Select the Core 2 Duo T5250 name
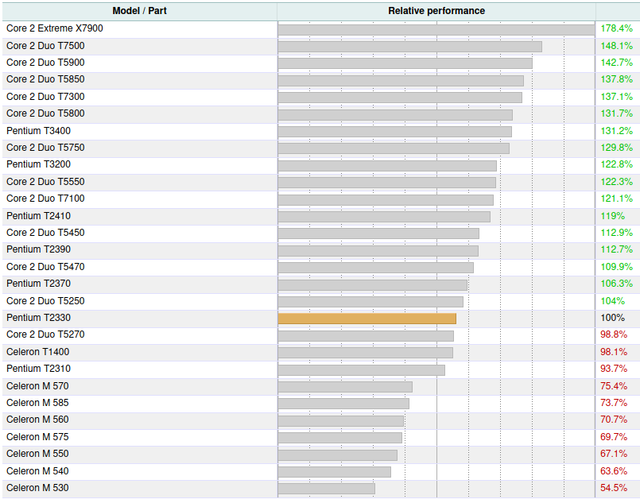The image size is (640, 502). (x=45, y=300)
